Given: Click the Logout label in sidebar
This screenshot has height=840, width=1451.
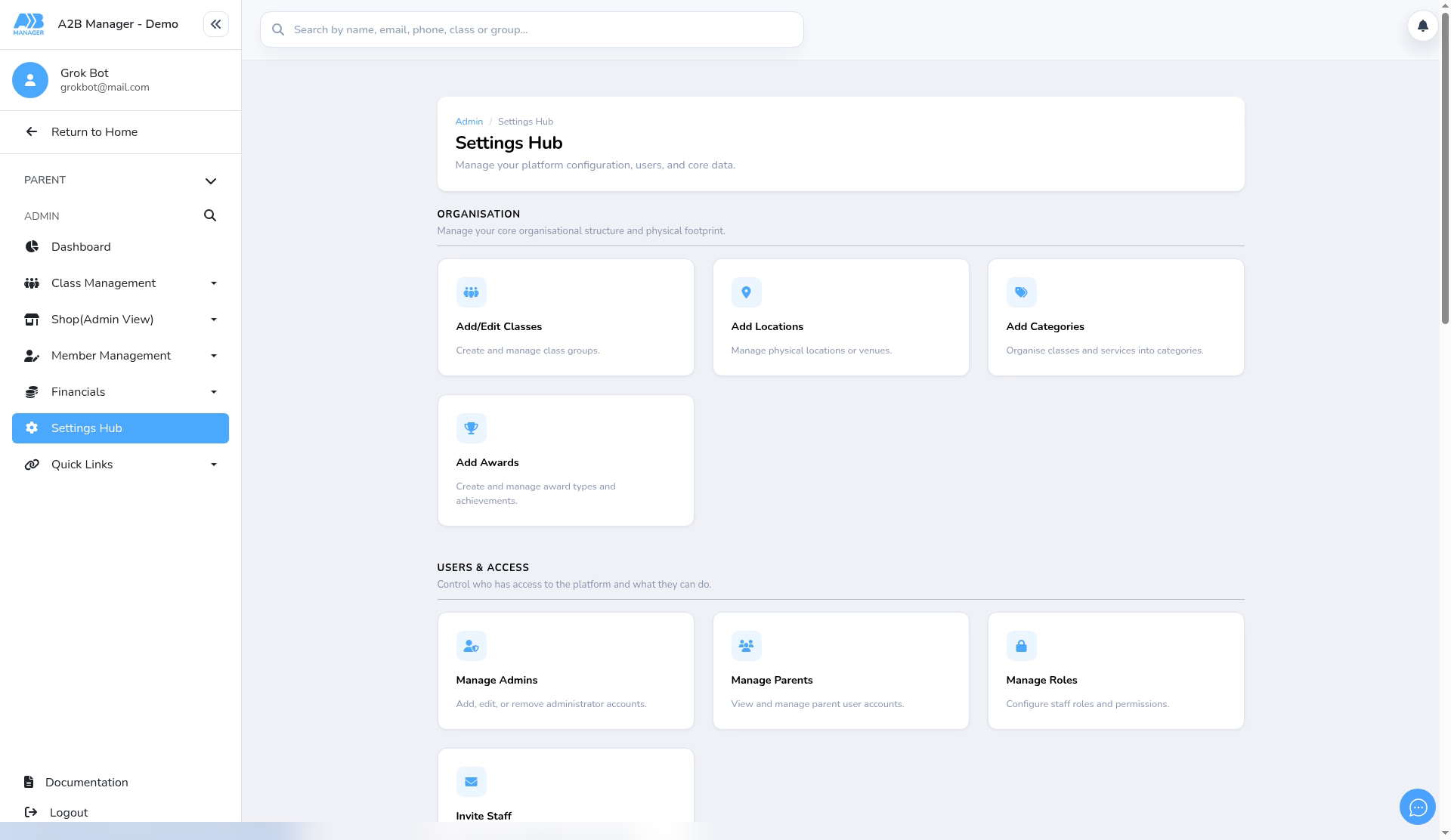Looking at the screenshot, I should pos(69,813).
